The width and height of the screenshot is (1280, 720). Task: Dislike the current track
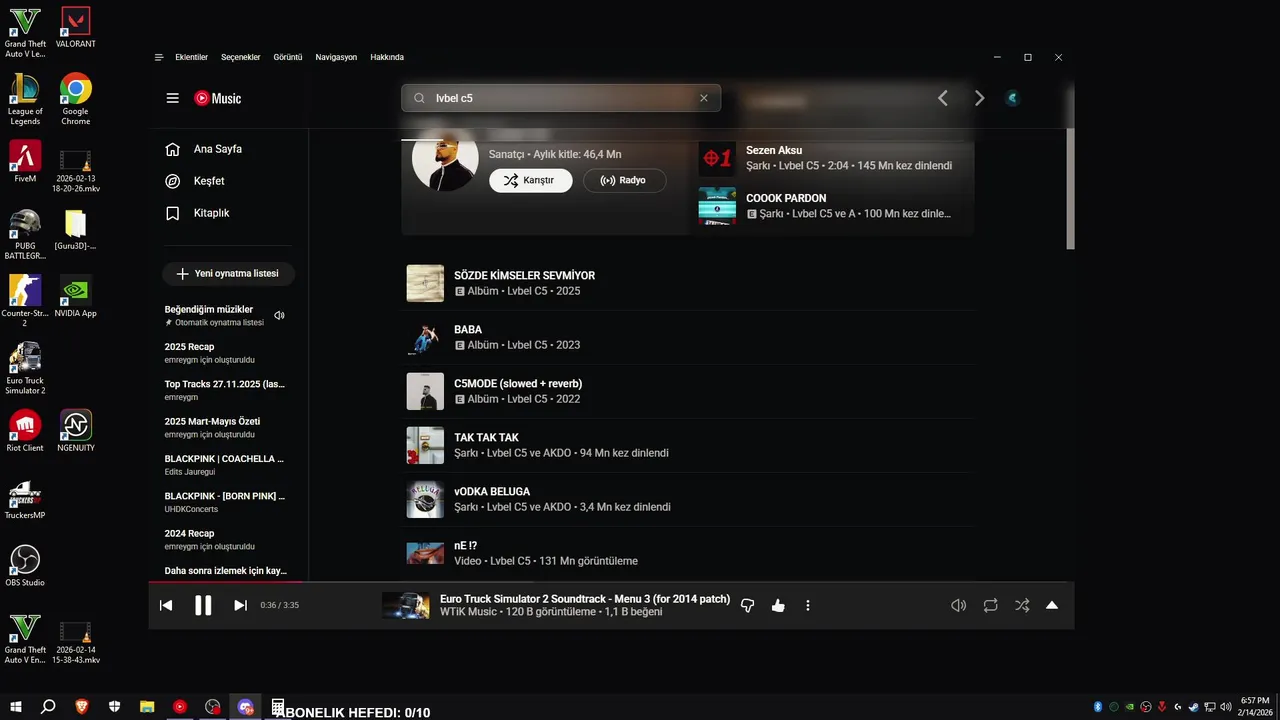click(747, 605)
